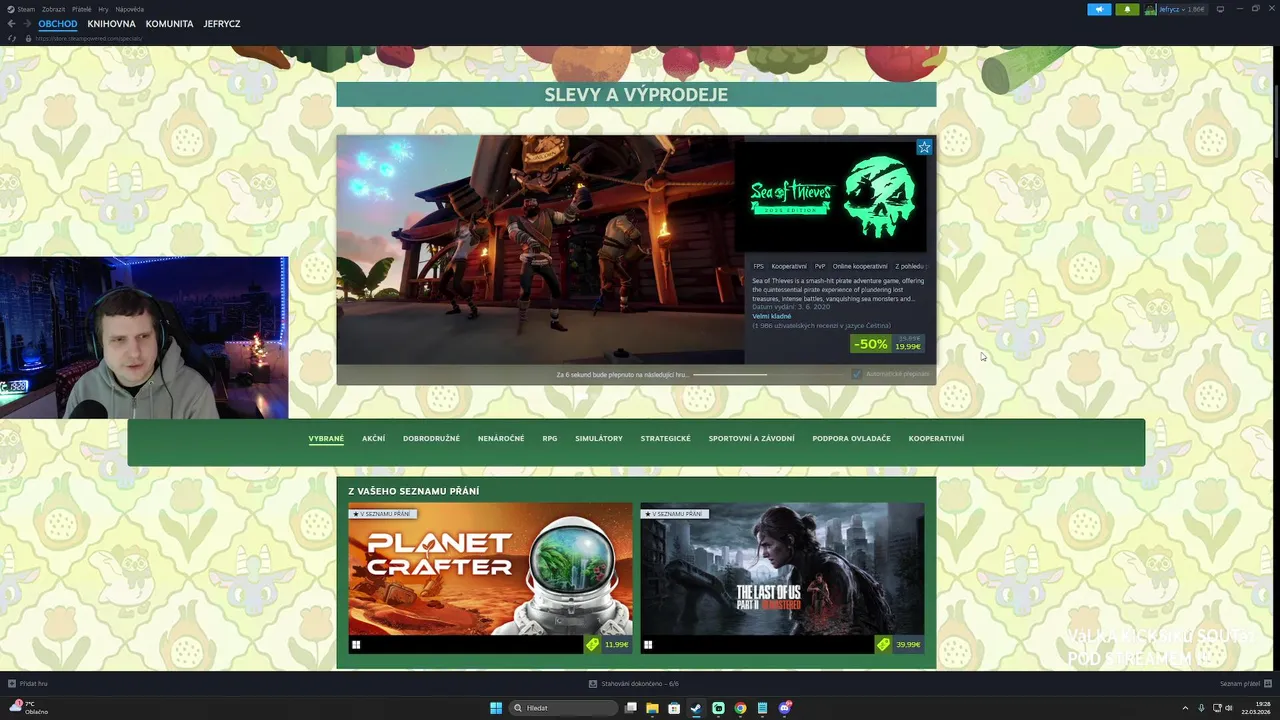This screenshot has width=1280, height=720.
Task: Switch to Big Picture mode icon
Action: [x=1220, y=9]
